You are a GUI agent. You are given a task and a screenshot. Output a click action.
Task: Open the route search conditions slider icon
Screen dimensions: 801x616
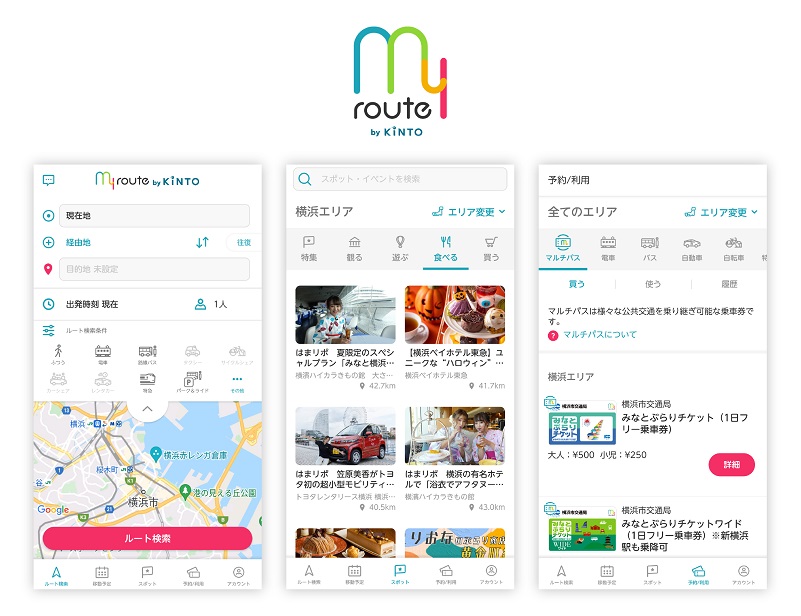tap(49, 330)
